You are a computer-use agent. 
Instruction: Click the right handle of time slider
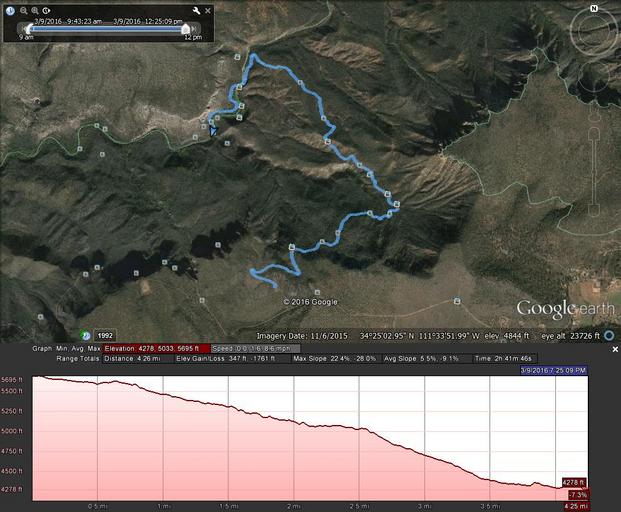coord(185,30)
